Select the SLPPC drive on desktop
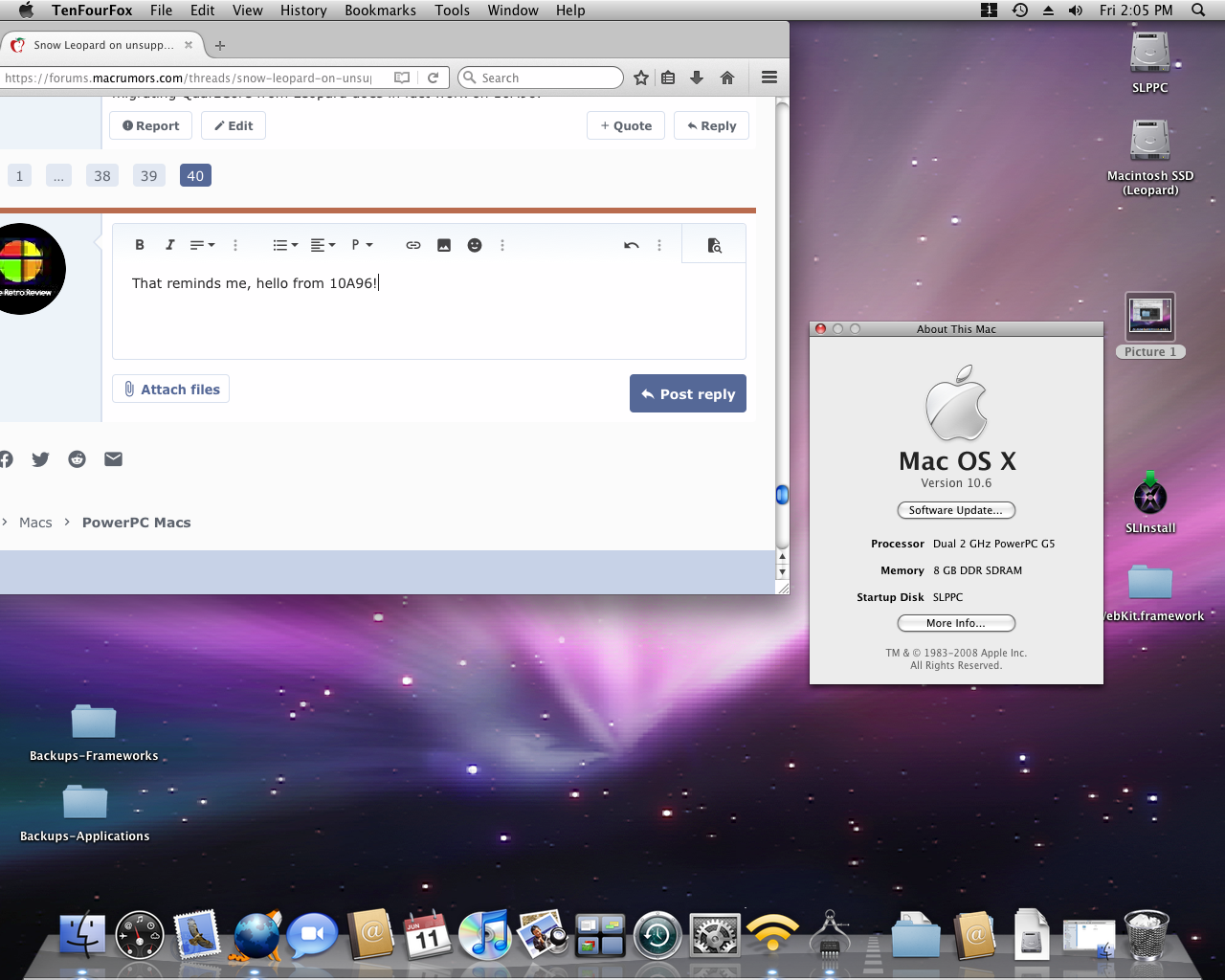The image size is (1225, 980). click(x=1149, y=61)
